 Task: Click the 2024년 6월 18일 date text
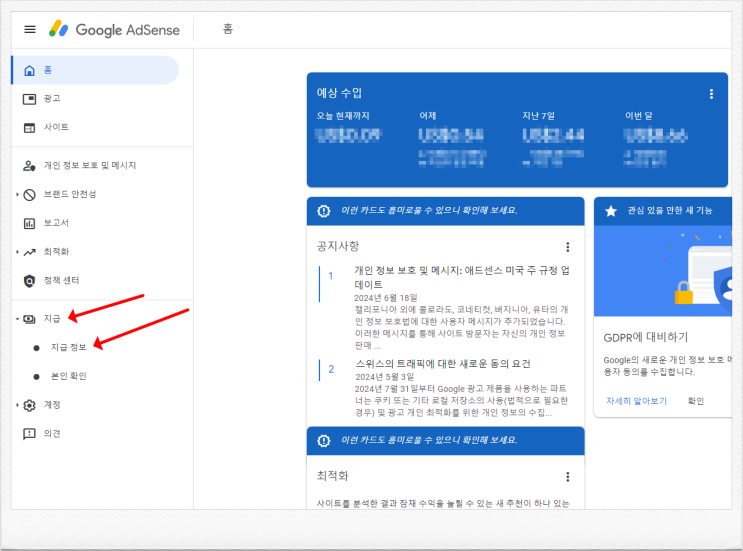[x=386, y=298]
